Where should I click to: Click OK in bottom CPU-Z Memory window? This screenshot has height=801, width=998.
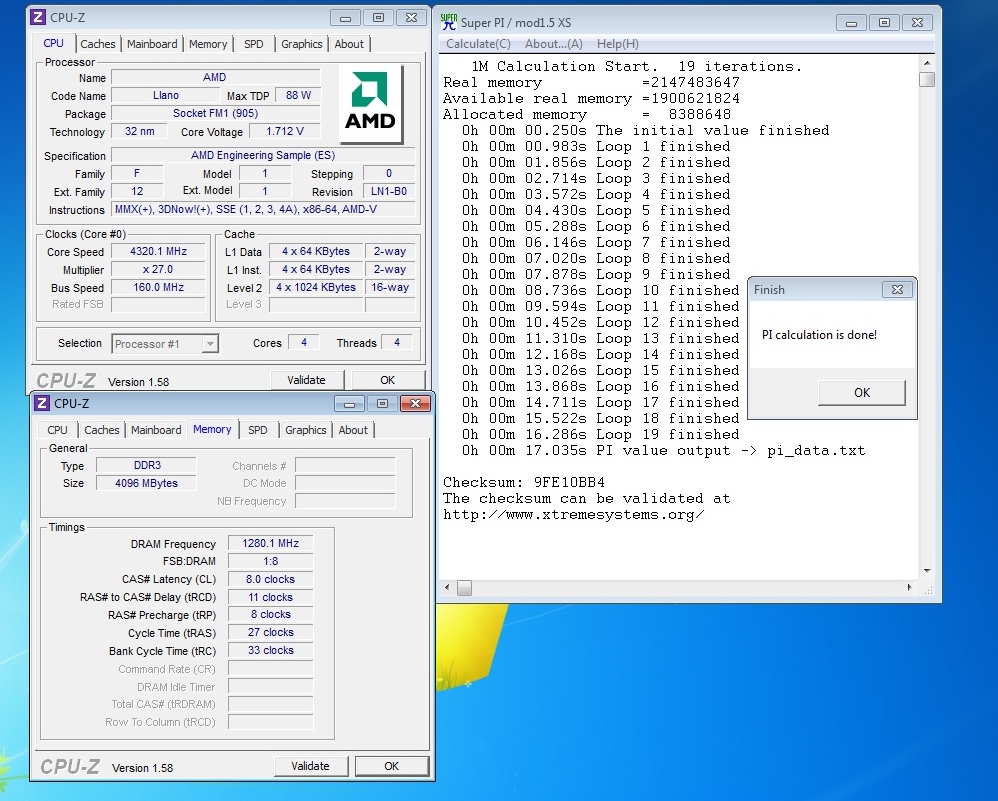(391, 766)
